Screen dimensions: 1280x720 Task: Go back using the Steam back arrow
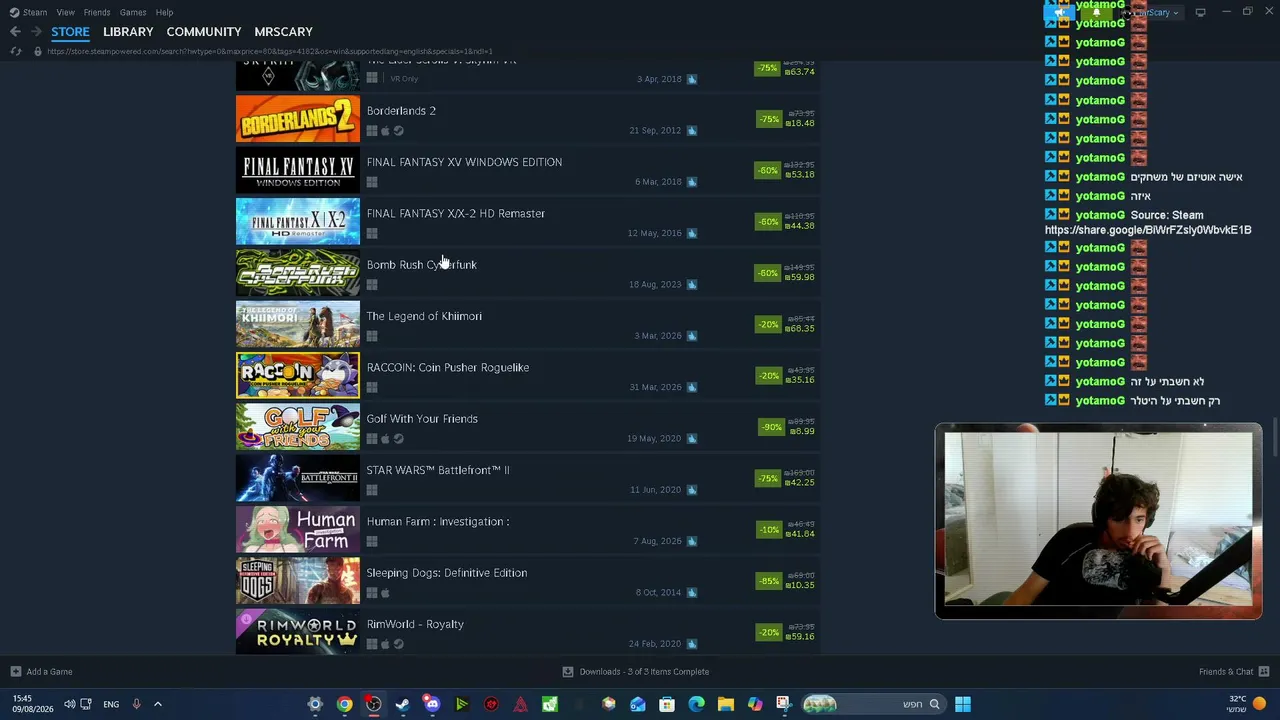coord(15,32)
